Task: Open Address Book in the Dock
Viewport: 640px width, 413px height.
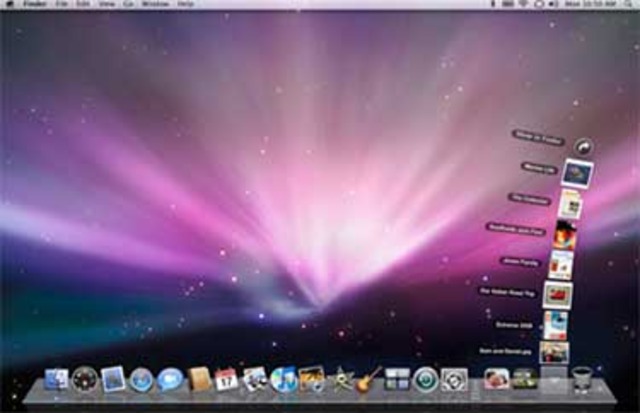Action: click(200, 379)
